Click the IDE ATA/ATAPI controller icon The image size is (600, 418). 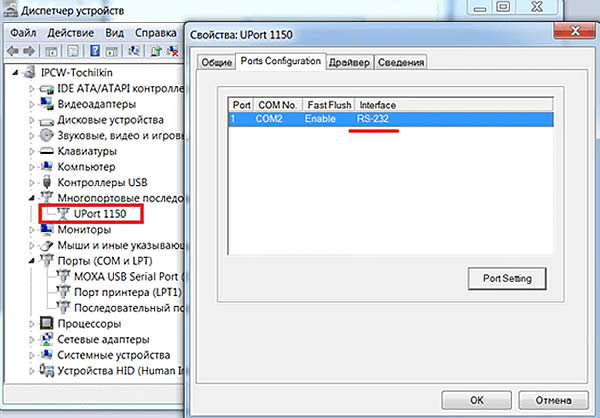47,89
